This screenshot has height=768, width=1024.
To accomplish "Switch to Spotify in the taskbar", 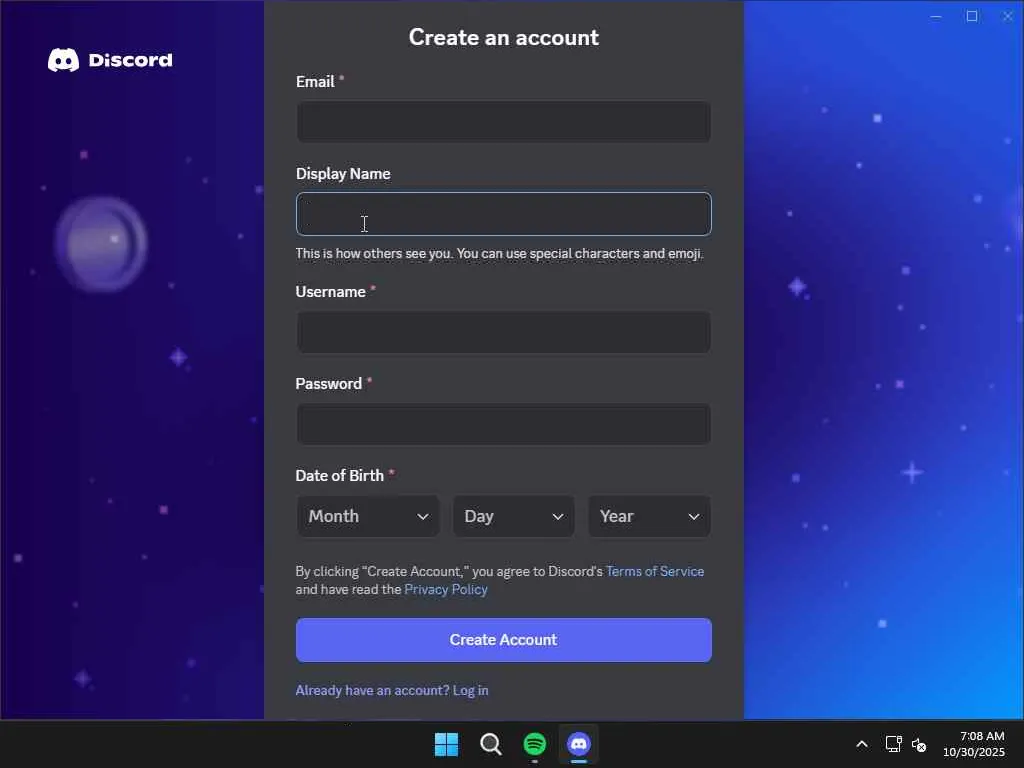I will [535, 744].
